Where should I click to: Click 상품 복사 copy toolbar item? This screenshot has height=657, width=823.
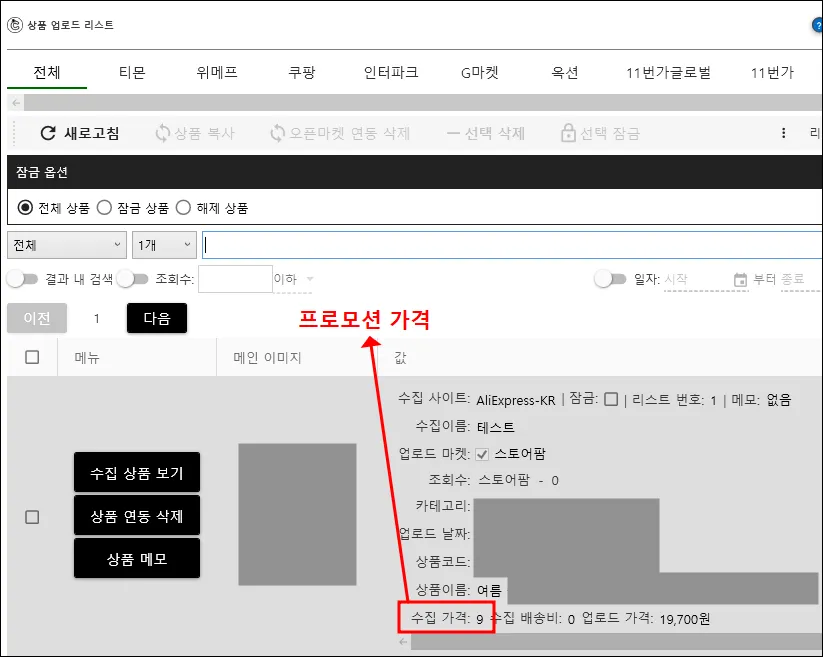pyautogui.click(x=195, y=133)
